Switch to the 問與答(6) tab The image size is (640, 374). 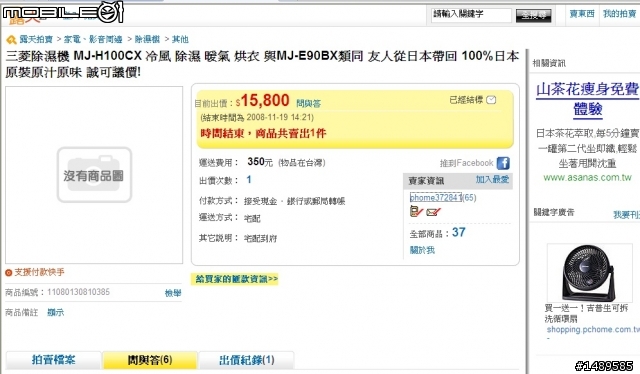pos(150,360)
